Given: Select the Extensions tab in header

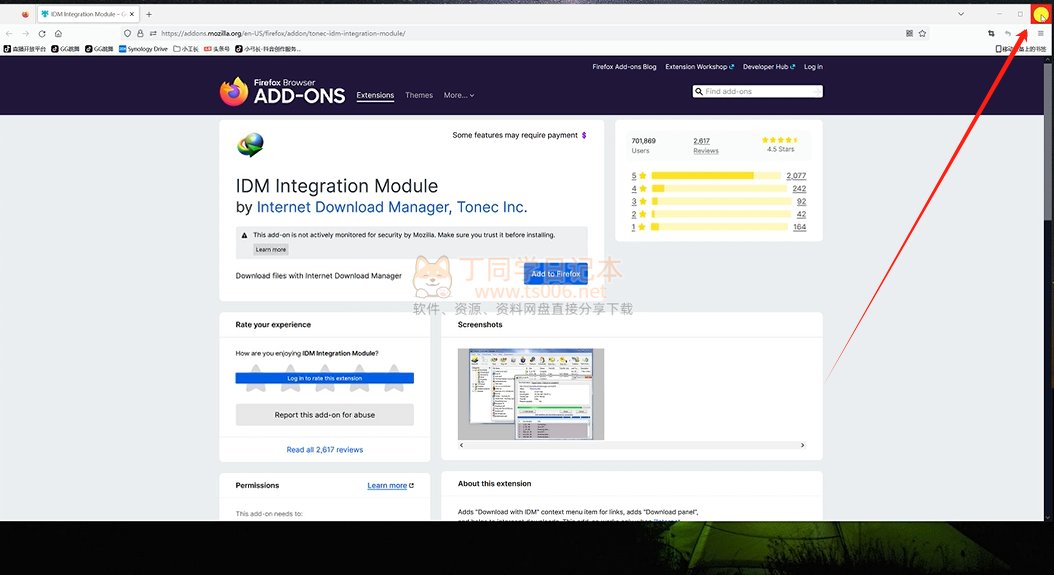Looking at the screenshot, I should pyautogui.click(x=375, y=95).
